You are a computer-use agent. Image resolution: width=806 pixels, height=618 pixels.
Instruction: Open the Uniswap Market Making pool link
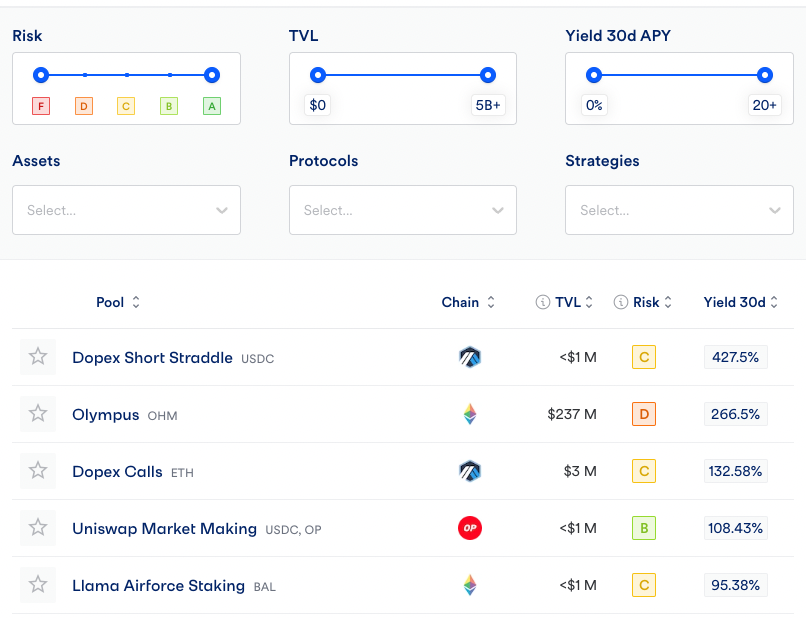click(x=164, y=529)
